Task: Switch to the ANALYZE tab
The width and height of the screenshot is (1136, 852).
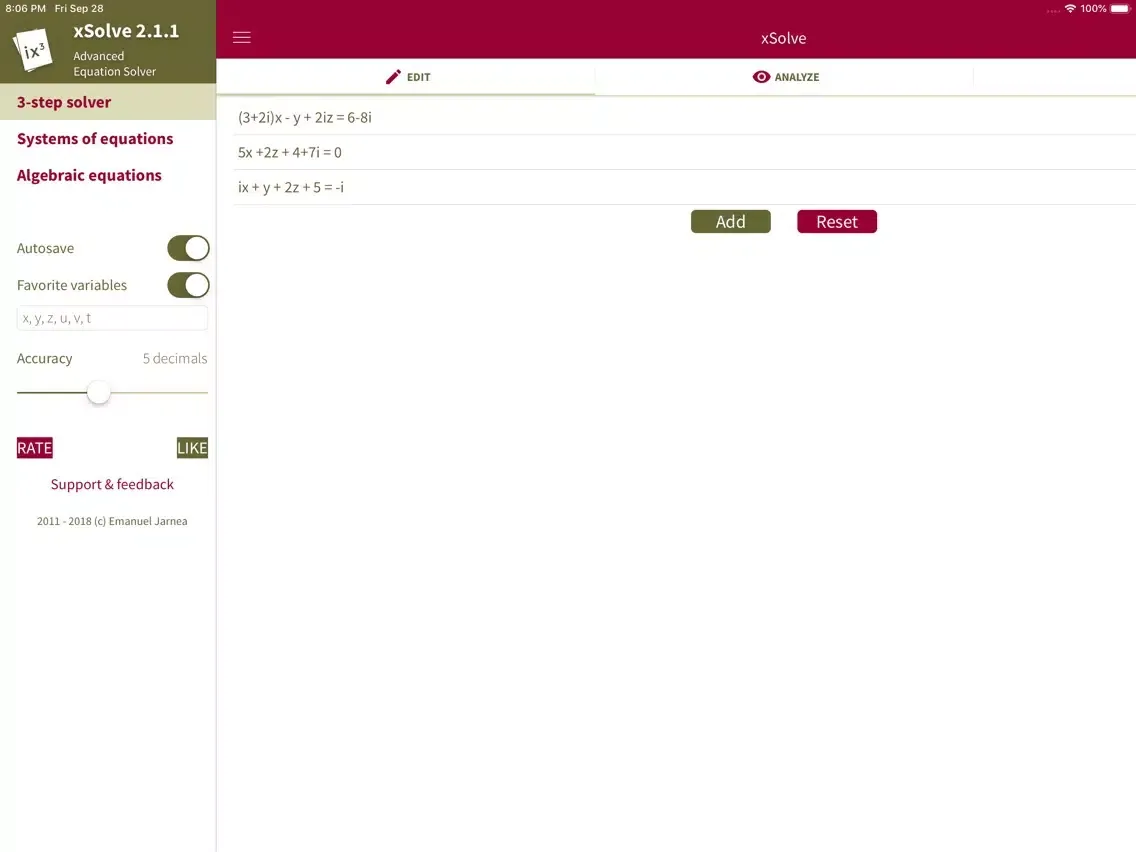Action: (785, 77)
